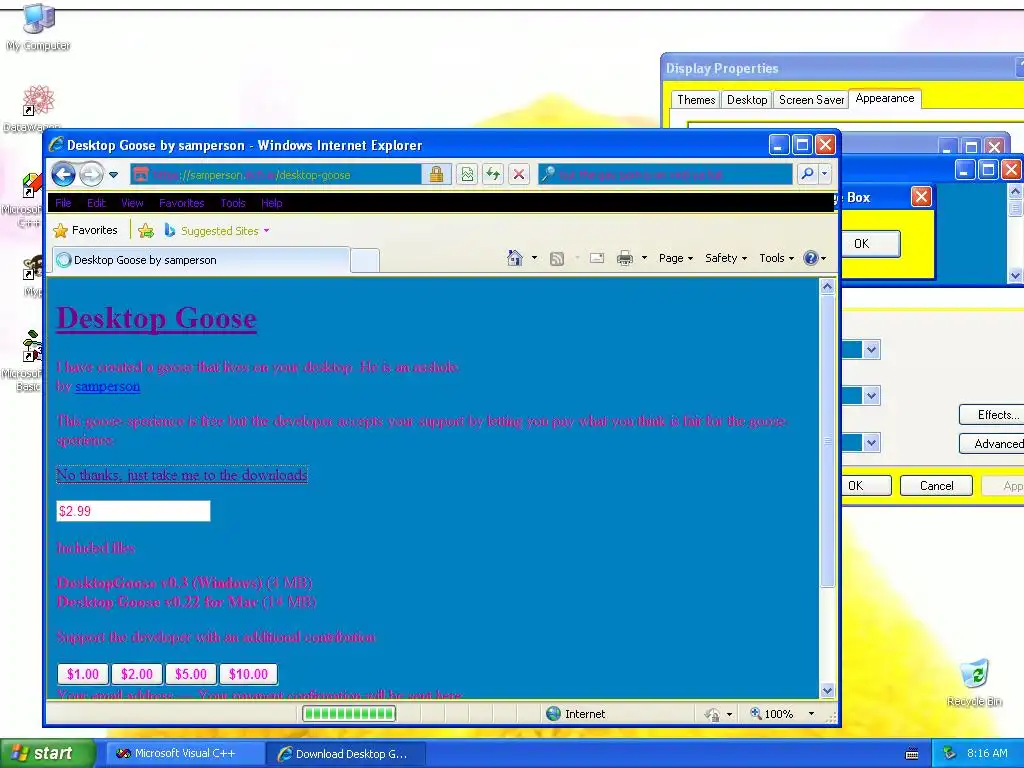Screen dimensions: 1024x768
Task: Click the browser search box
Action: point(665,174)
